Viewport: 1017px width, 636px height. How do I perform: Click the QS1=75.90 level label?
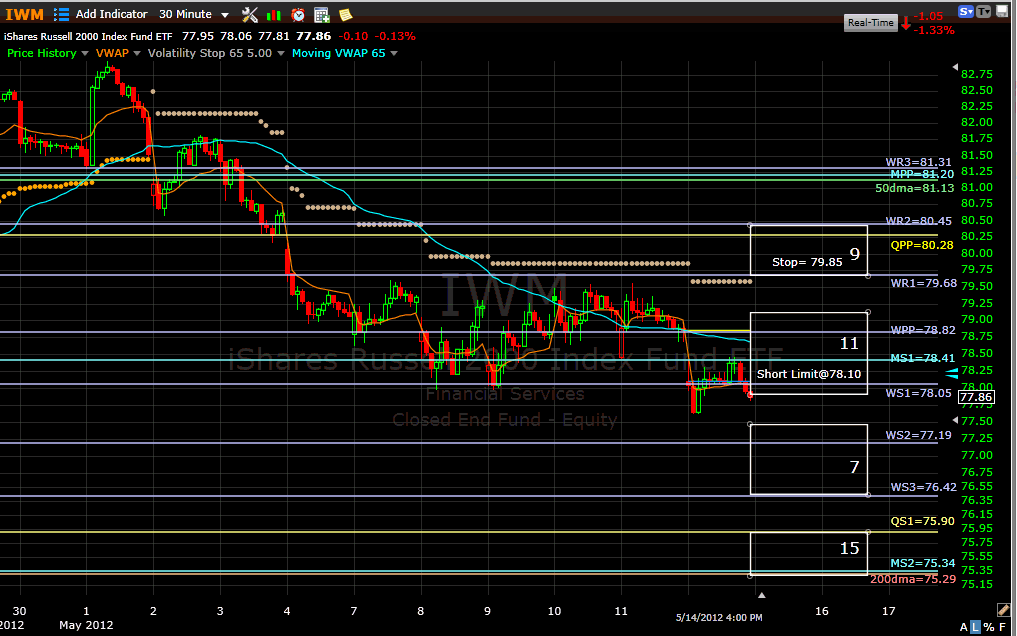(922, 521)
